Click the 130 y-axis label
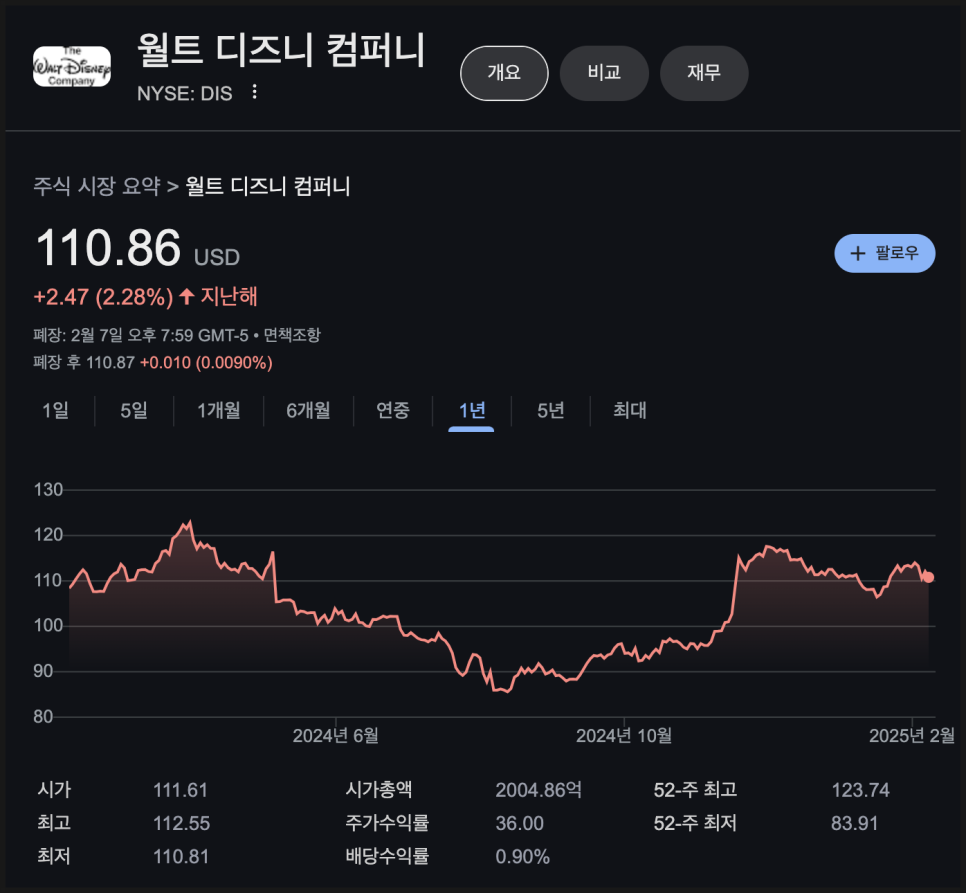This screenshot has height=893, width=966. 48,490
